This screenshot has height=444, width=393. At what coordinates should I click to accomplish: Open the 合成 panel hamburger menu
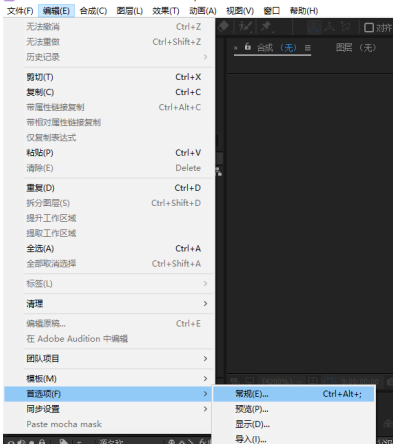tap(308, 48)
